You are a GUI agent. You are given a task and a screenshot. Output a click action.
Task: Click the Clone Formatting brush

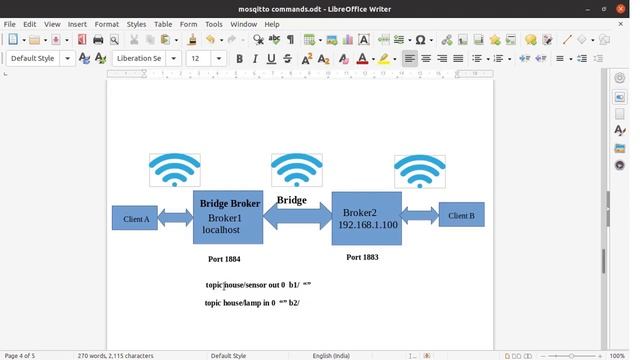click(x=192, y=40)
